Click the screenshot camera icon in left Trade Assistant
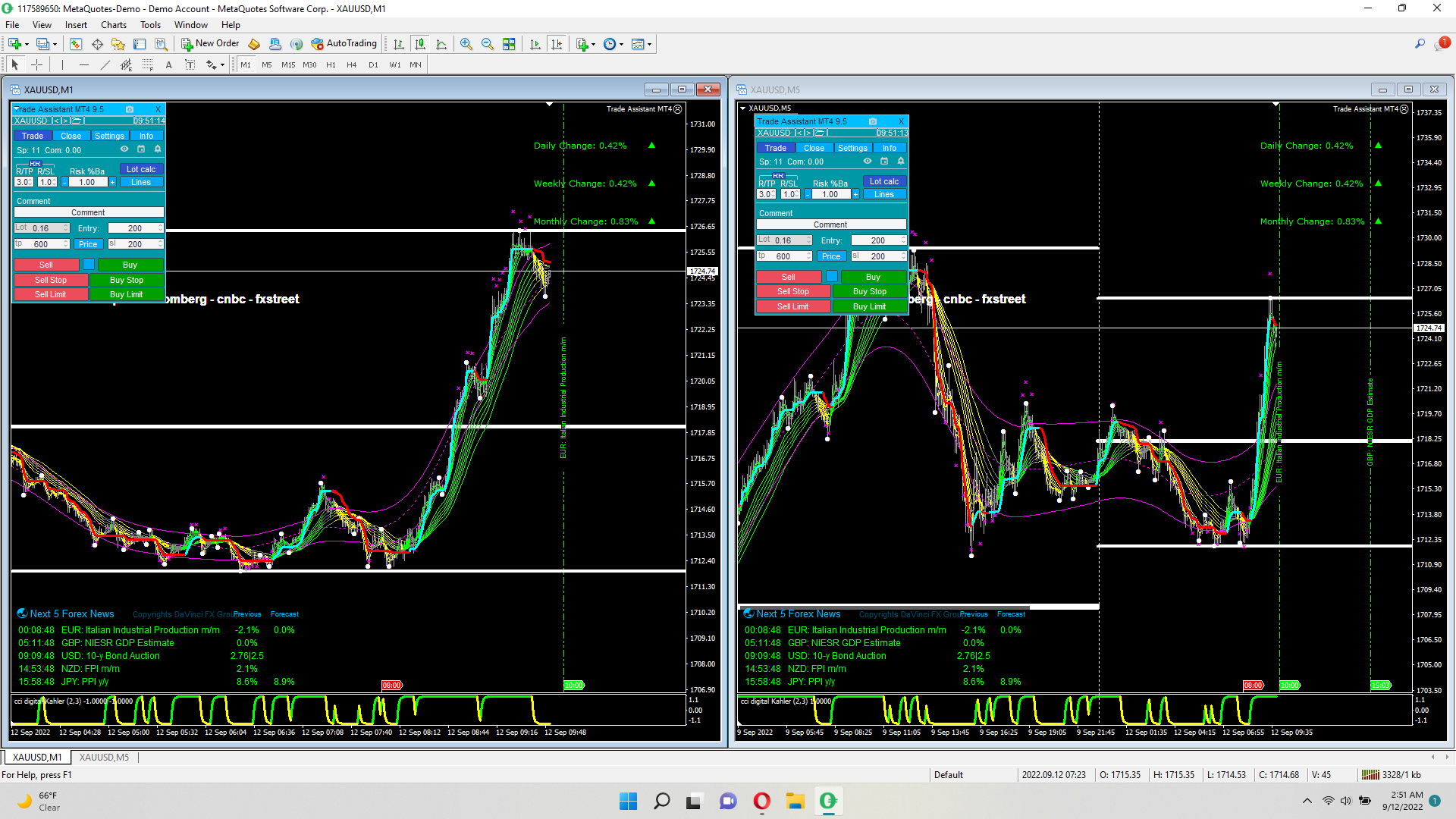1456x819 pixels. pyautogui.click(x=130, y=109)
